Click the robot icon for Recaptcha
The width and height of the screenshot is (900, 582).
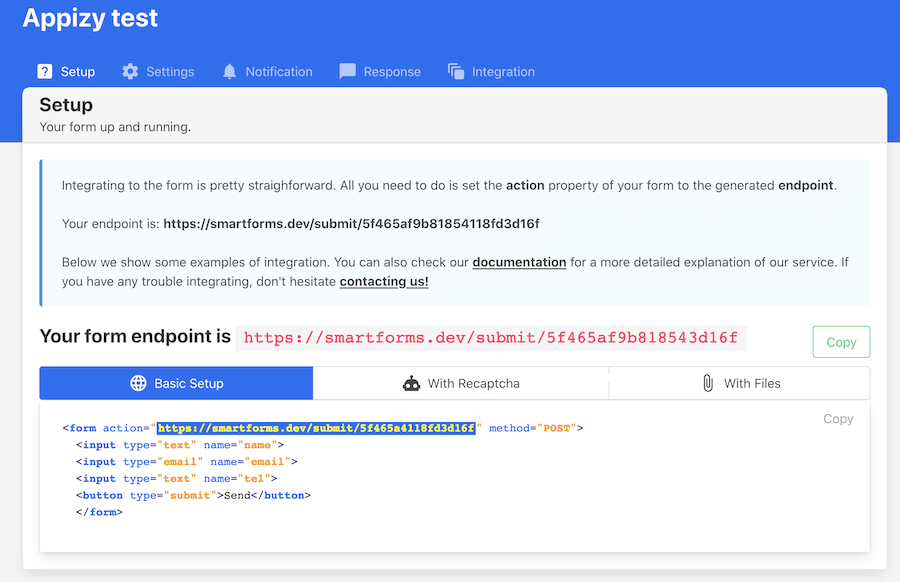[x=412, y=383]
